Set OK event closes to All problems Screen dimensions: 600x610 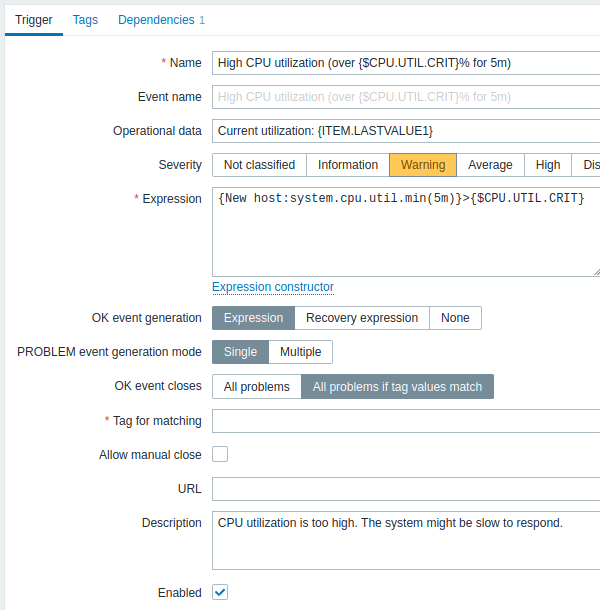256,387
